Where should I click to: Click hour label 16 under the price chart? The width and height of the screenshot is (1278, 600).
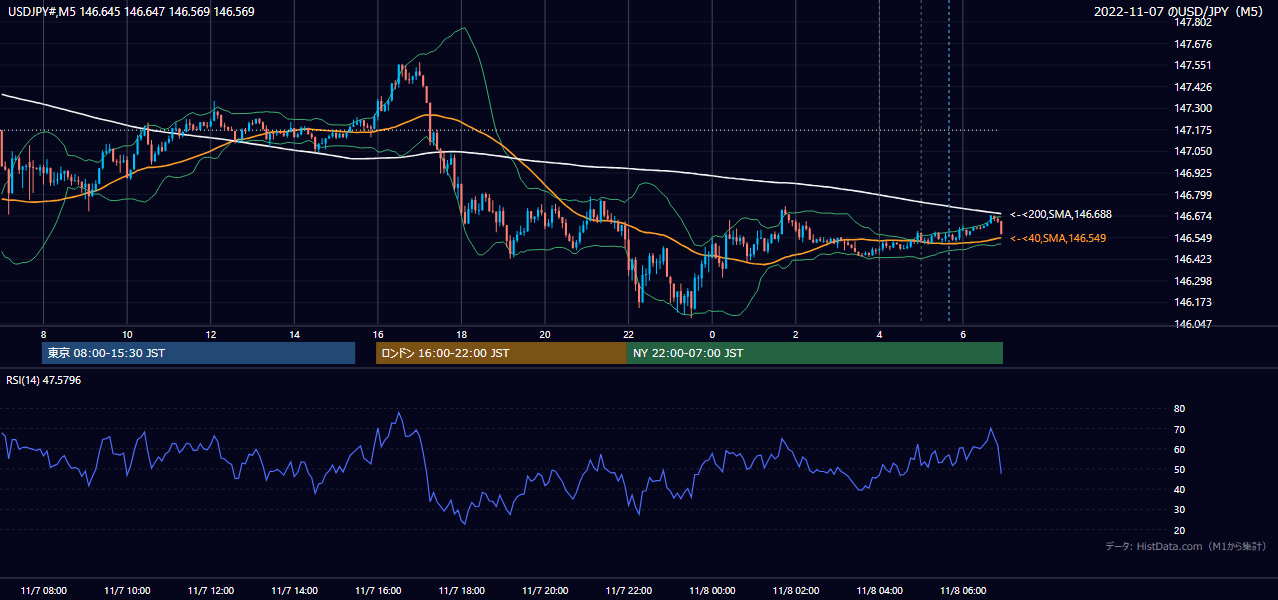[x=378, y=334]
